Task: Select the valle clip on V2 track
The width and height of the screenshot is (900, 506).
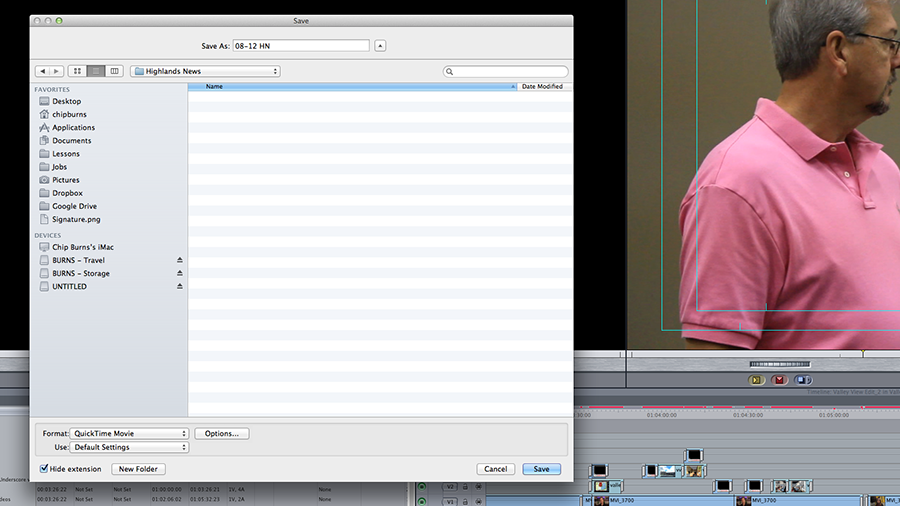Action: tap(607, 486)
